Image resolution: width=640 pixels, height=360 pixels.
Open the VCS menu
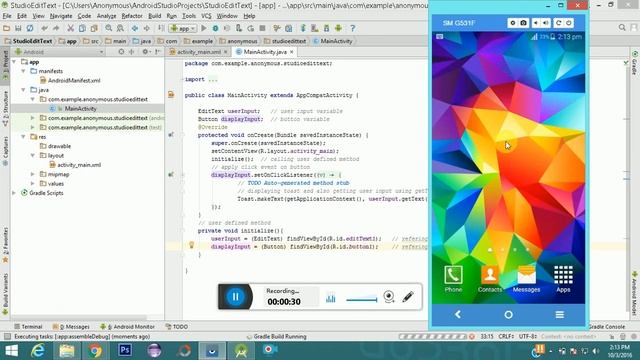tap(206, 16)
